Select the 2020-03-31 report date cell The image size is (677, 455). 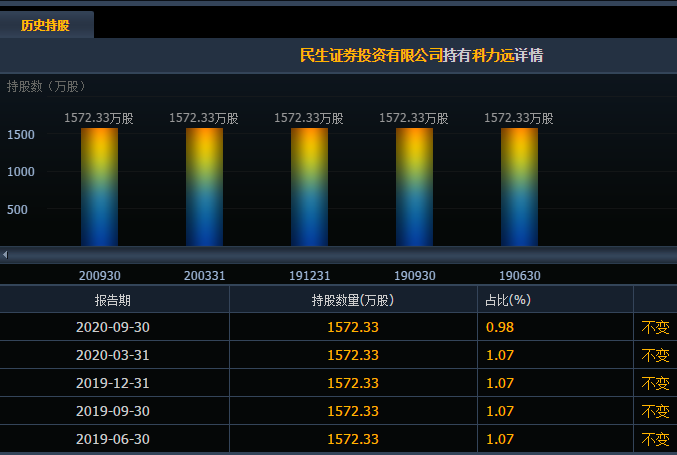pos(113,355)
